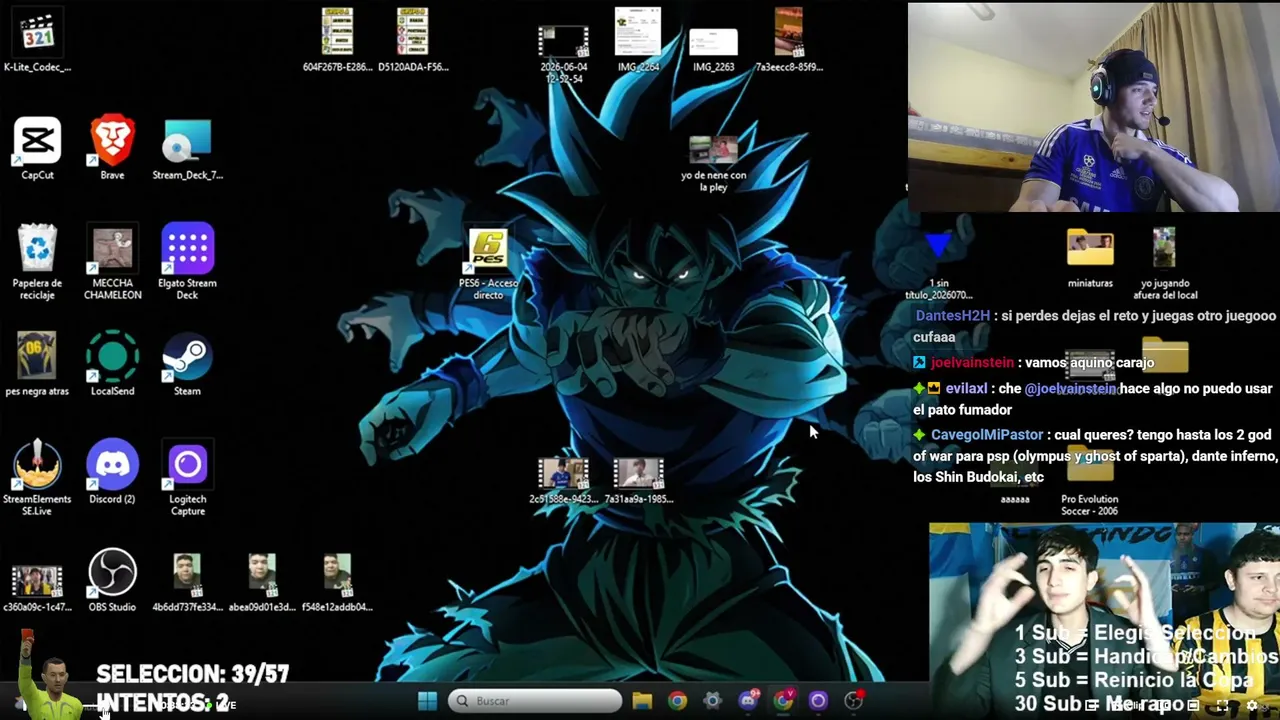
Task: Open Settings gear in the taskbar
Action: (712, 701)
